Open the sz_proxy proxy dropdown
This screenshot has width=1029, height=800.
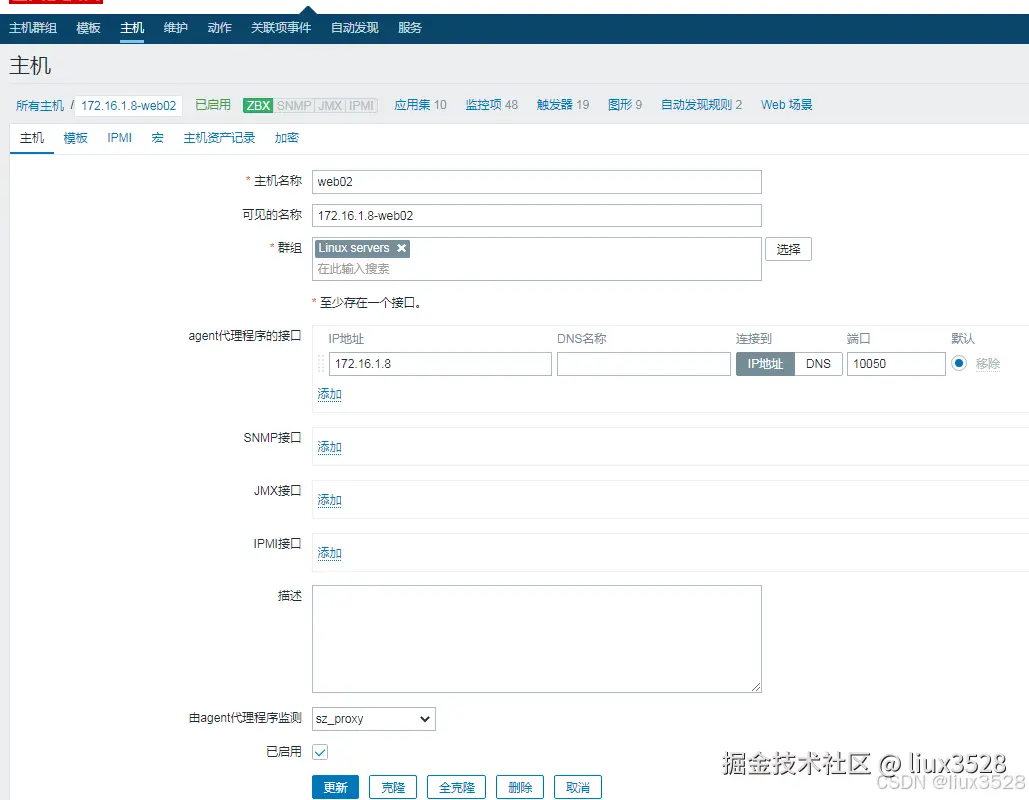[373, 719]
